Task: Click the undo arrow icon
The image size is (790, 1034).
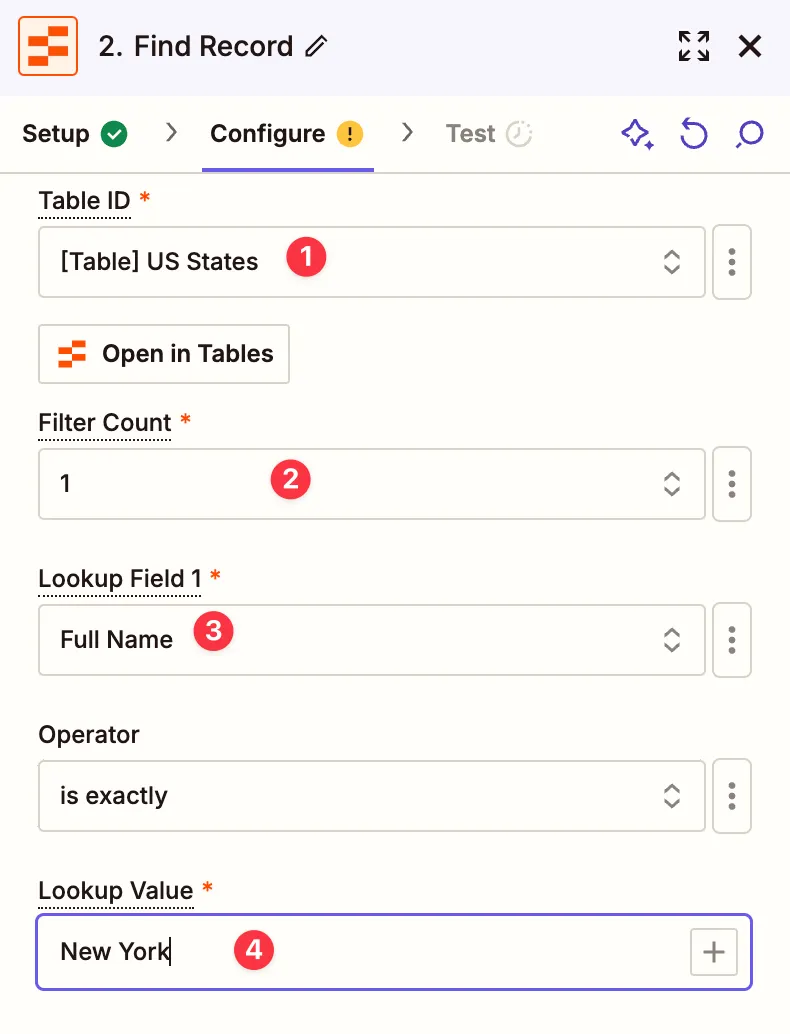Action: point(693,134)
